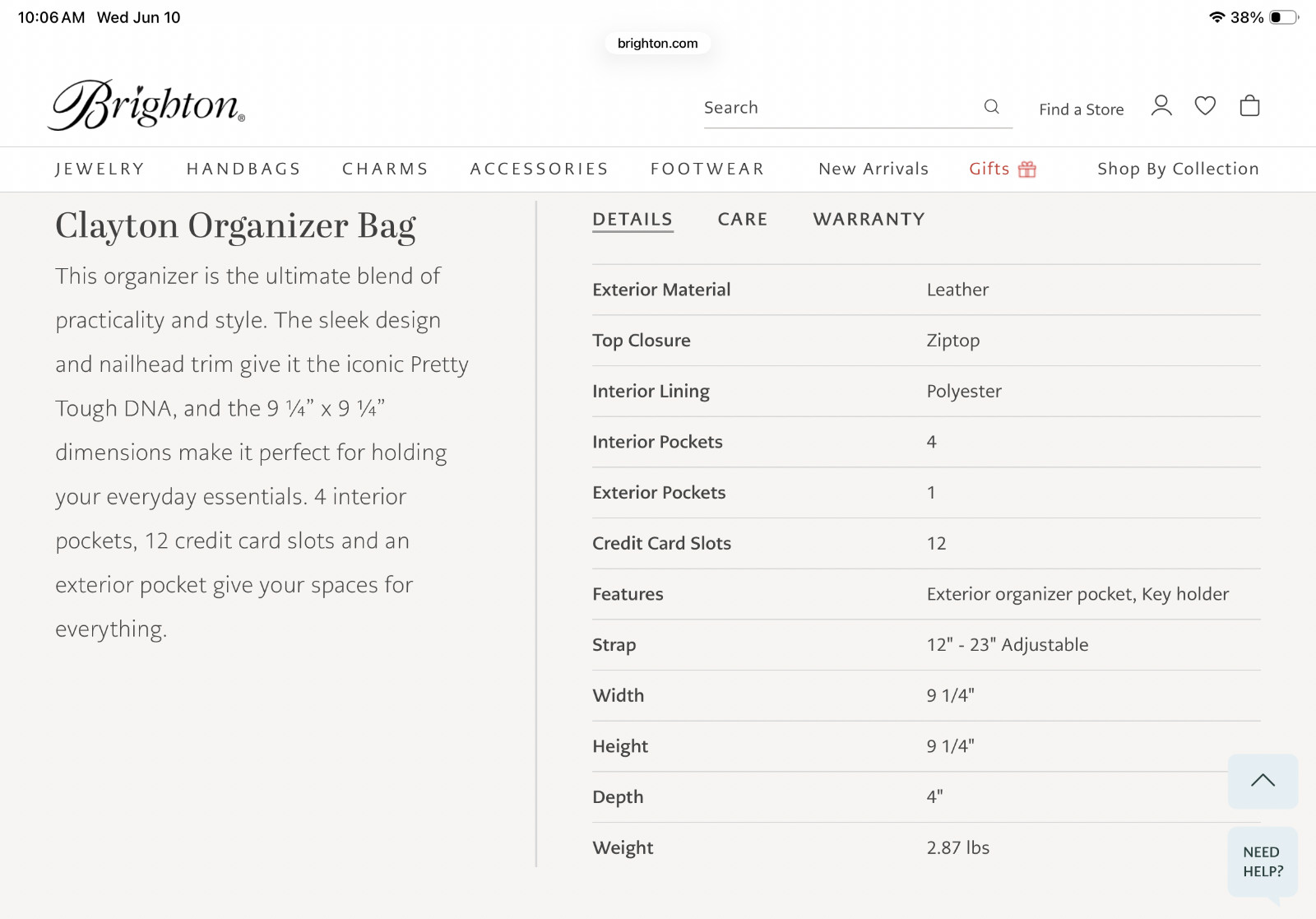This screenshot has width=1316, height=919.
Task: Click the Ziptop value
Action: (x=953, y=341)
